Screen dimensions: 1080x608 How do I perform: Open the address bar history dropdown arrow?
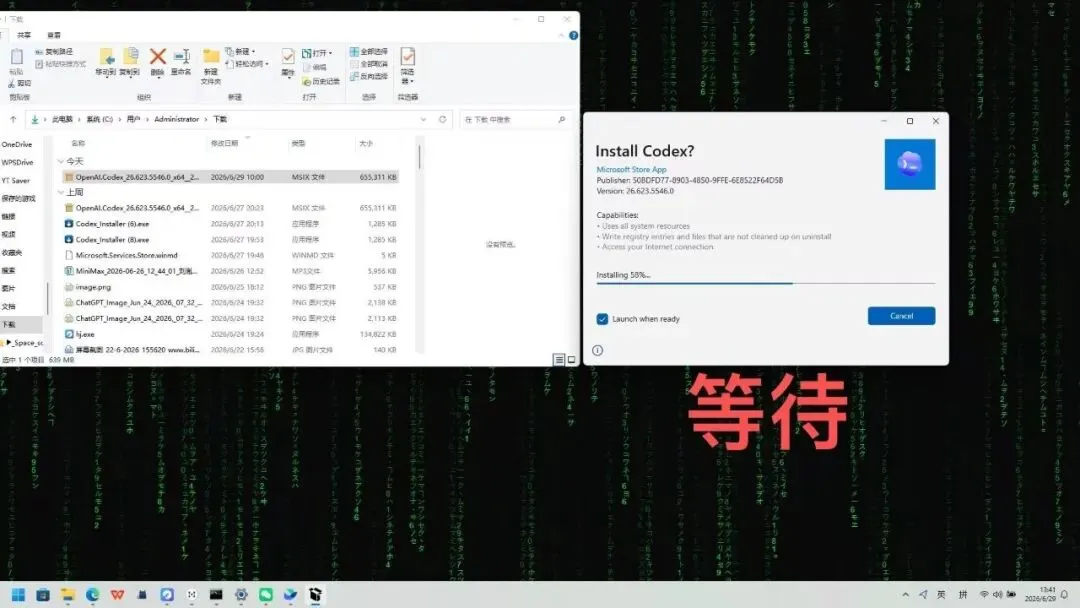click(x=423, y=119)
